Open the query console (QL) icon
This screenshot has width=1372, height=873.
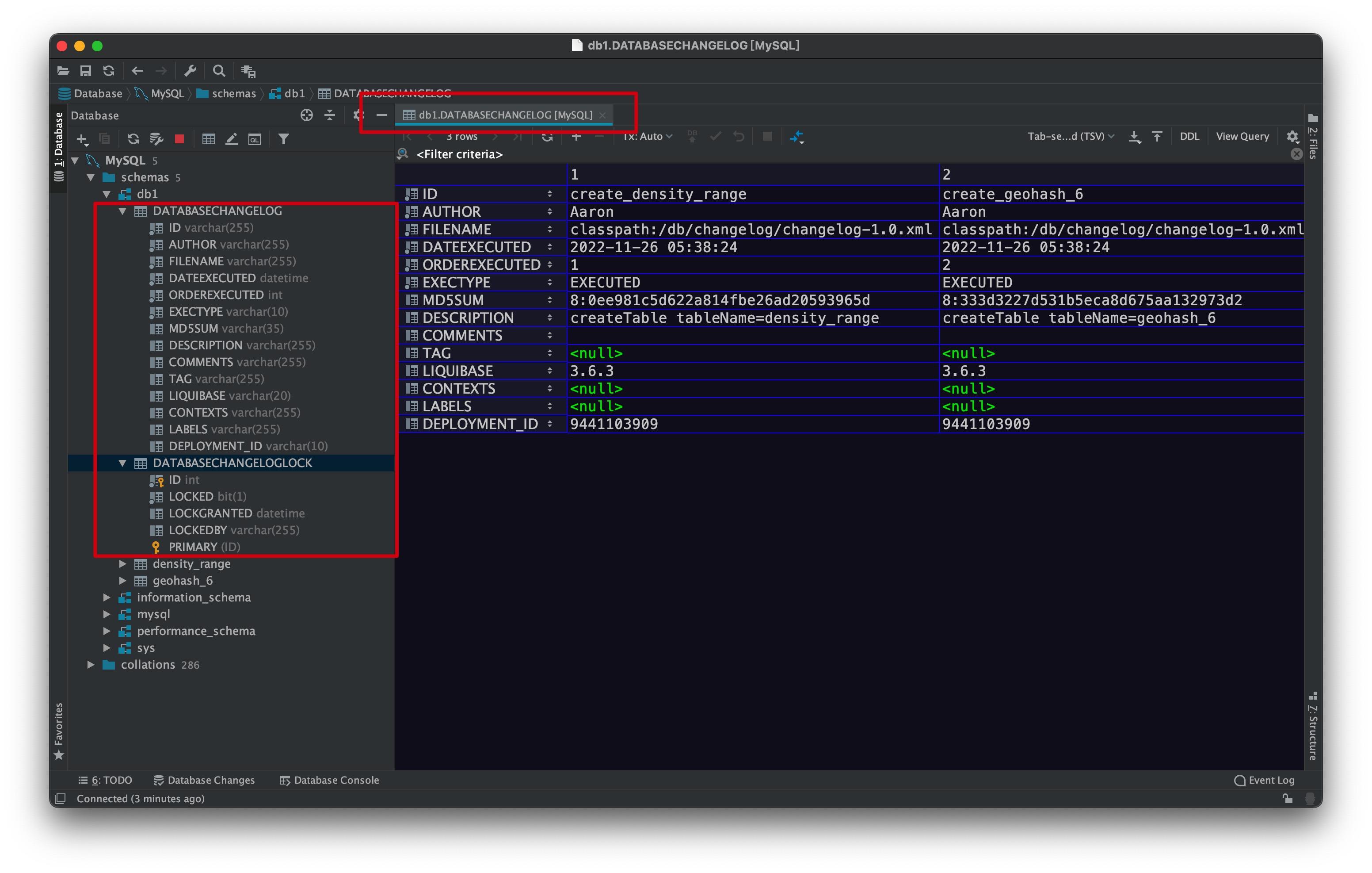click(x=255, y=139)
